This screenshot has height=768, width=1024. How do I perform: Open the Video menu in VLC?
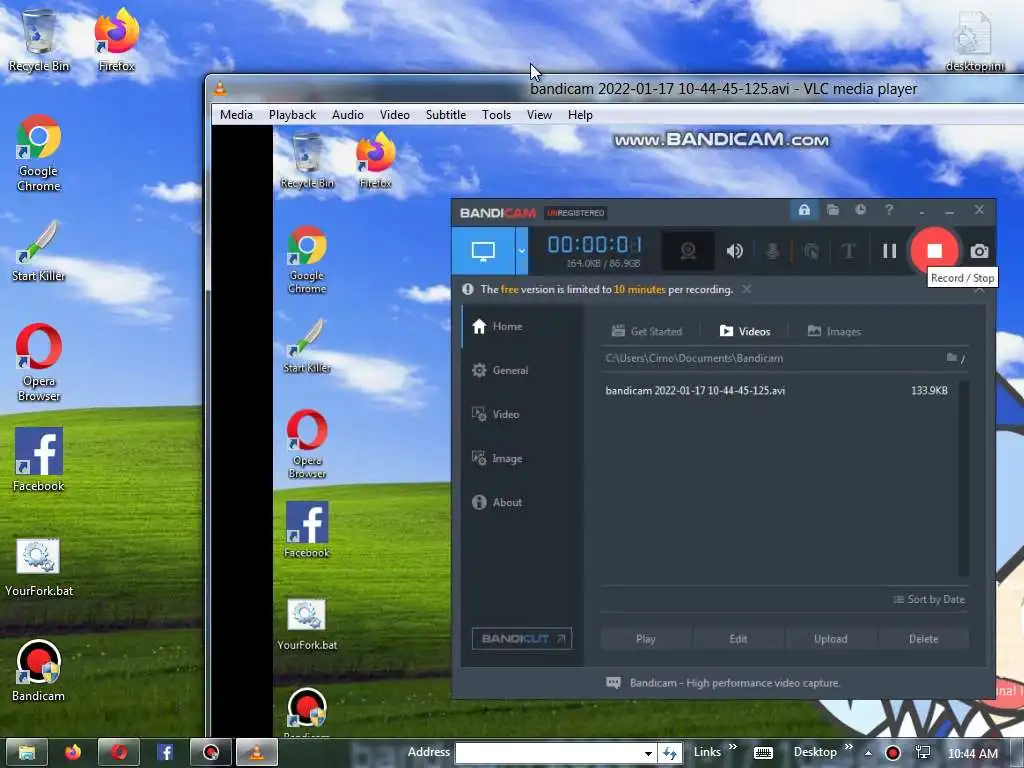[394, 115]
